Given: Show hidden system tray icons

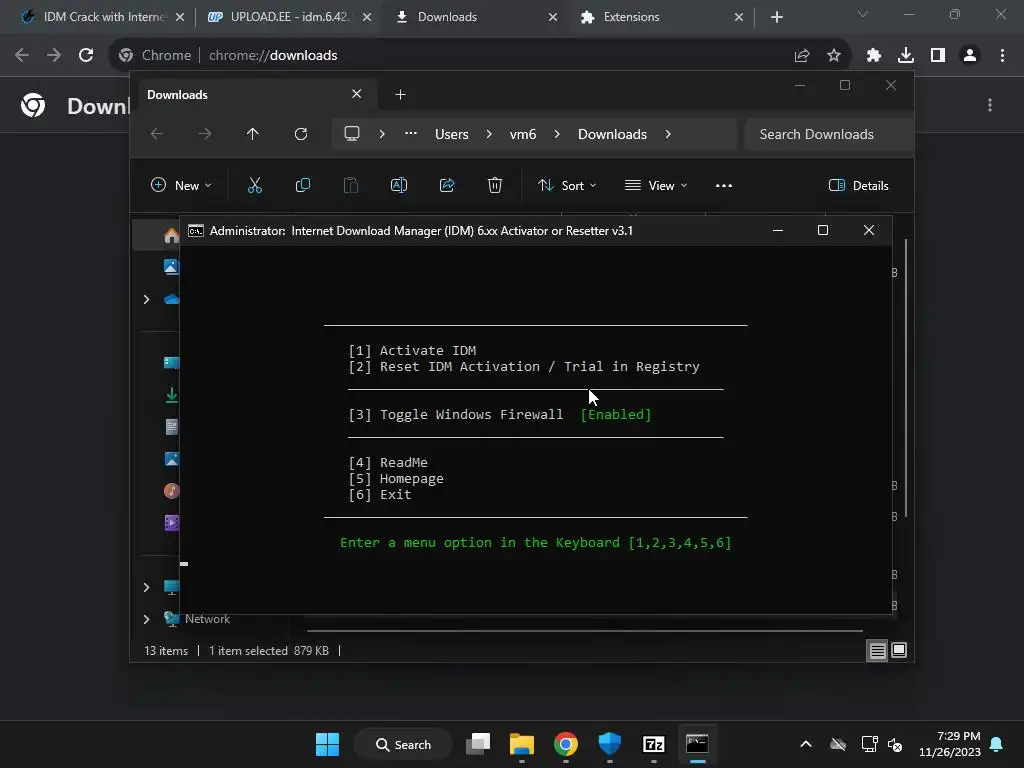Looking at the screenshot, I should 806,744.
